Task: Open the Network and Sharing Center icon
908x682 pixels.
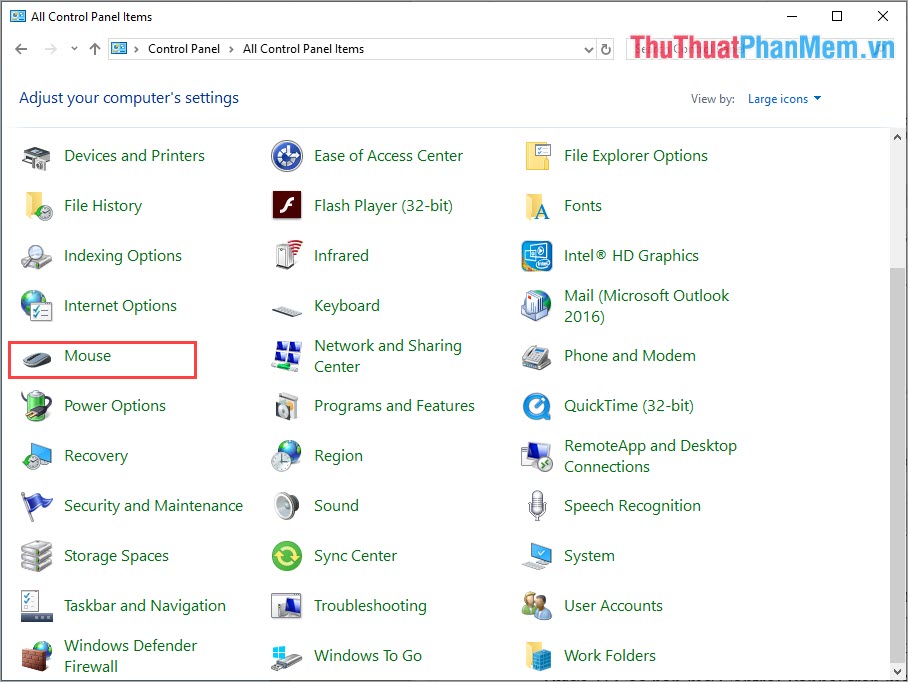Action: 287,356
